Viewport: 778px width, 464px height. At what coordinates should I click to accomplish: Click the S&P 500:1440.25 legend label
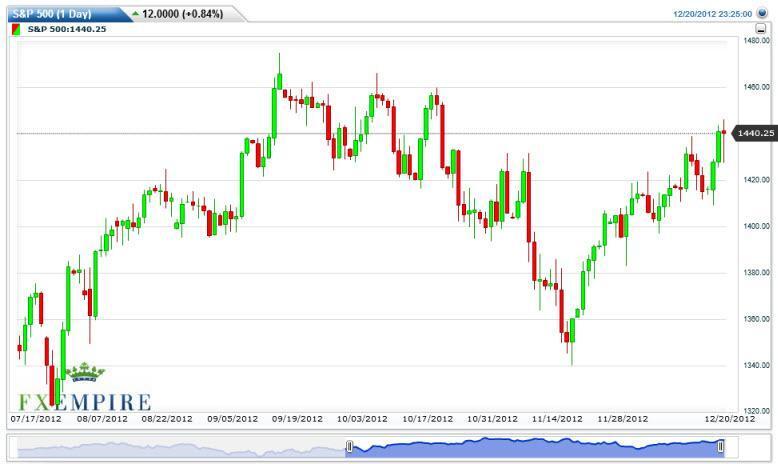pyautogui.click(x=67, y=29)
